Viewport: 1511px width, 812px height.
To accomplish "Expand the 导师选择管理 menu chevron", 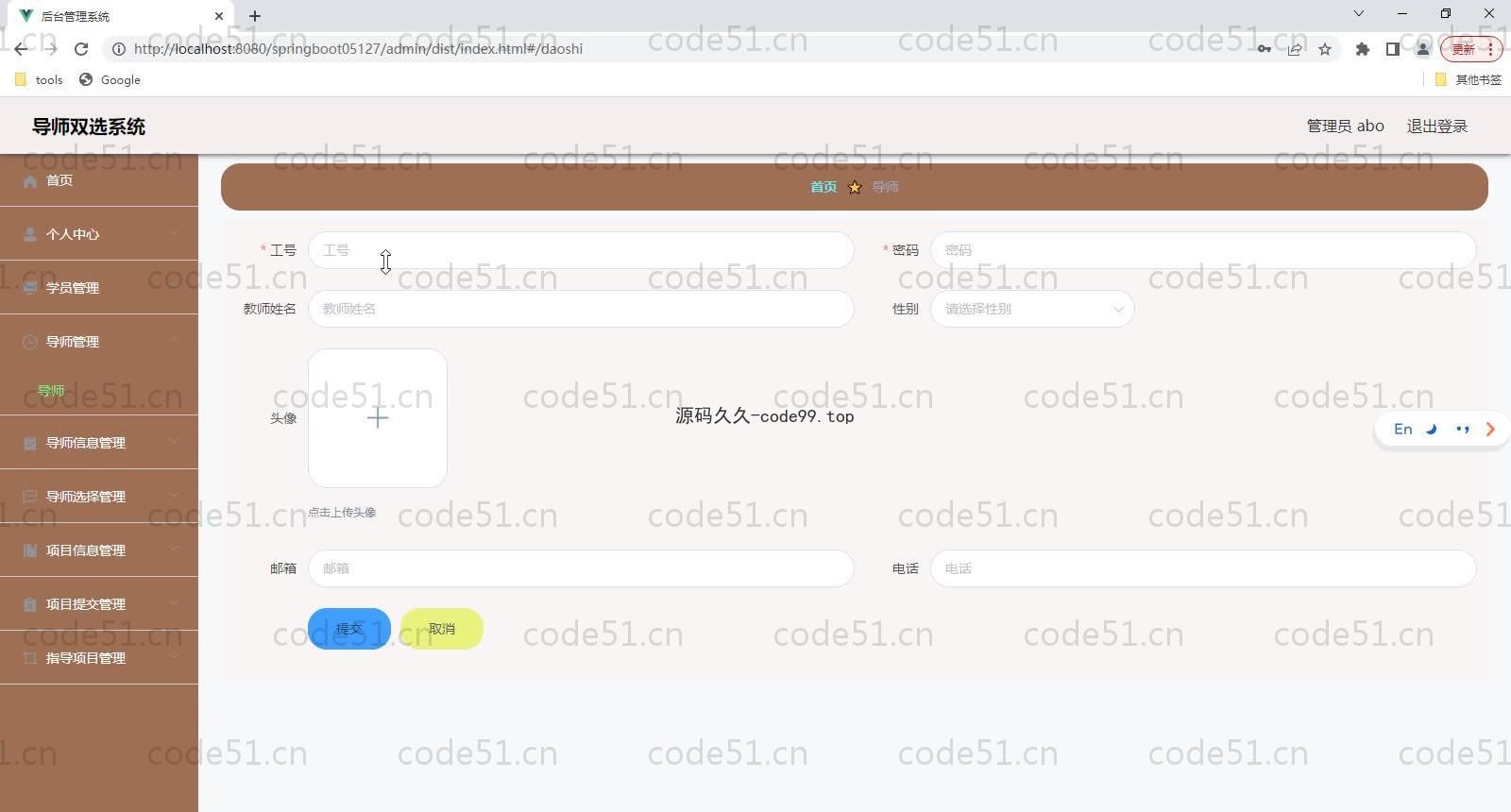I will [174, 496].
